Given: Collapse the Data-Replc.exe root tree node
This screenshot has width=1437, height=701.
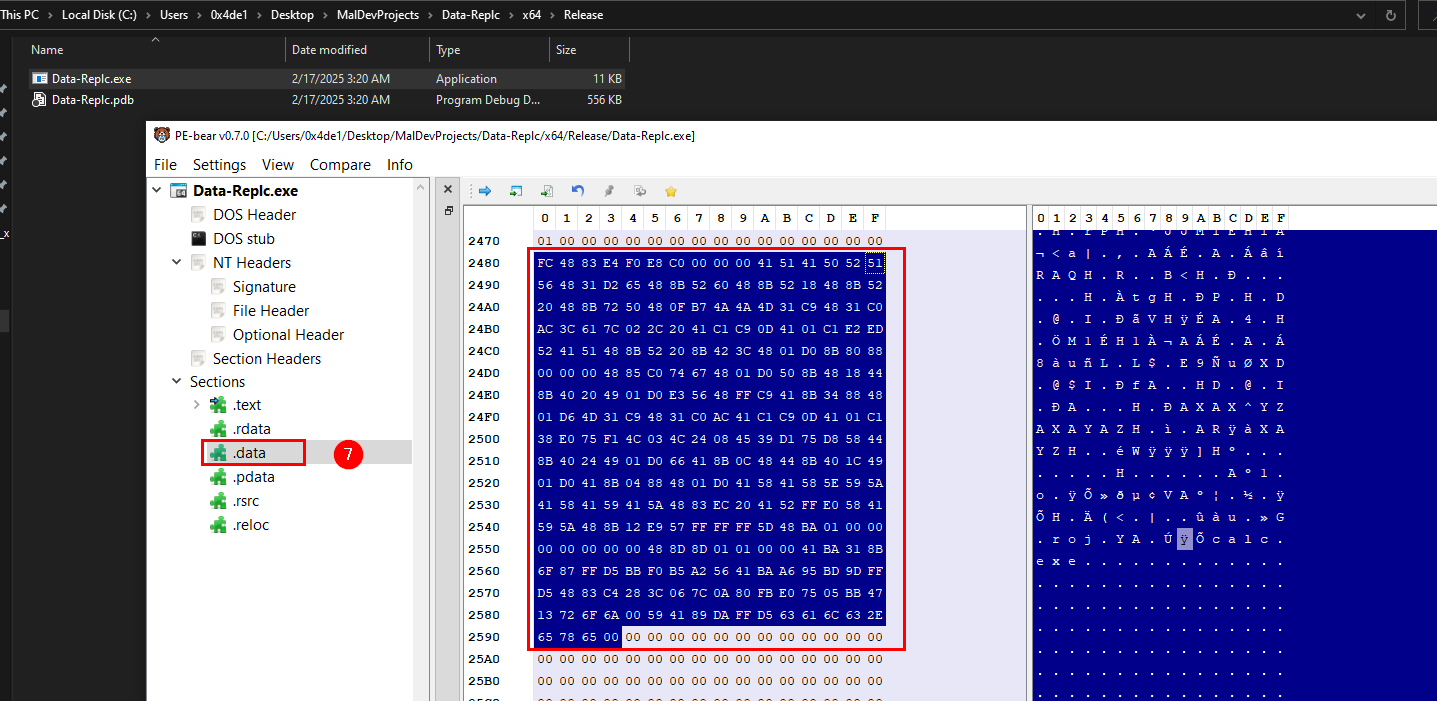Looking at the screenshot, I should pyautogui.click(x=157, y=190).
